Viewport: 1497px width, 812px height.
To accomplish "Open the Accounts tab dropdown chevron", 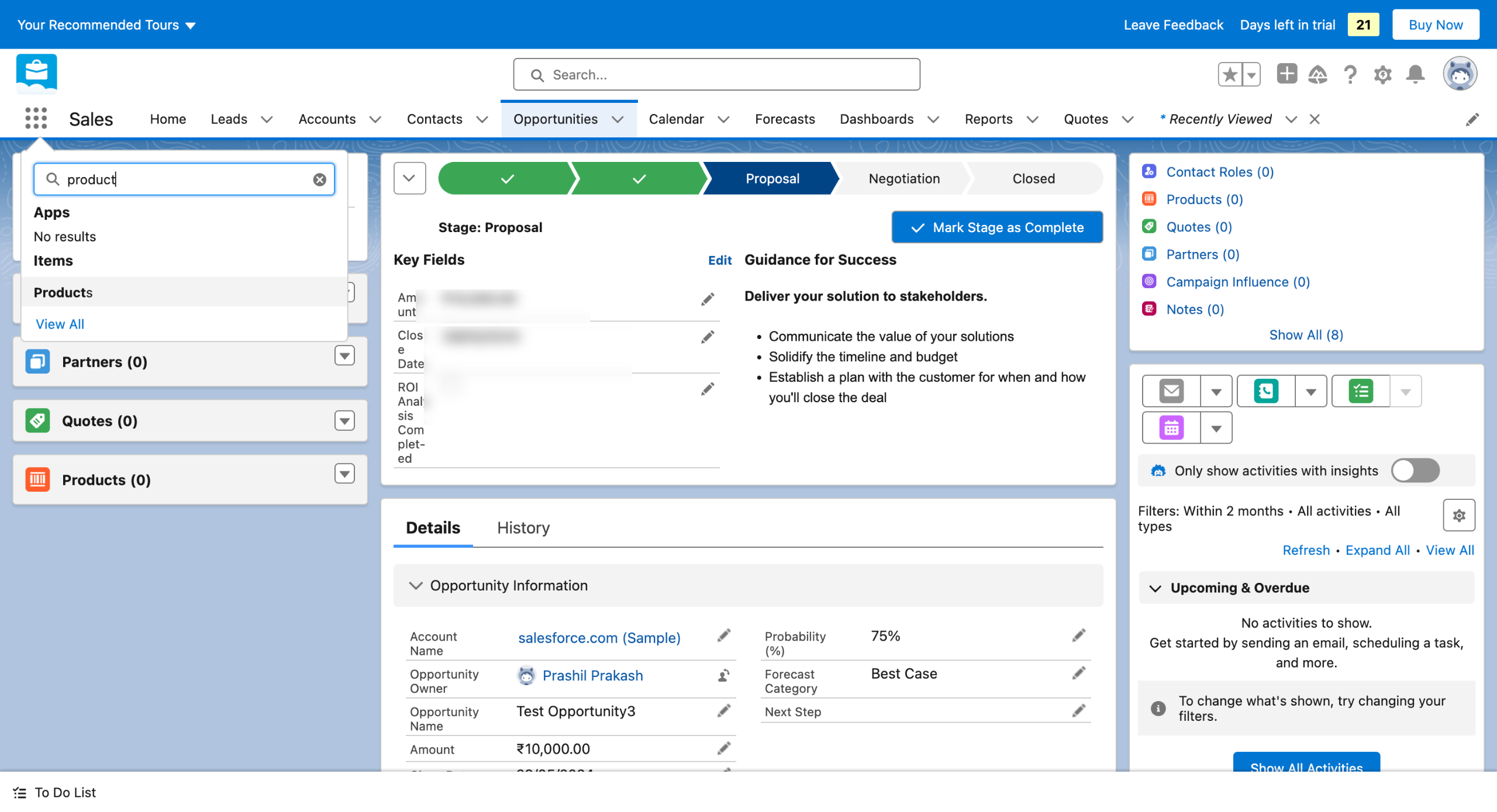I will point(375,119).
